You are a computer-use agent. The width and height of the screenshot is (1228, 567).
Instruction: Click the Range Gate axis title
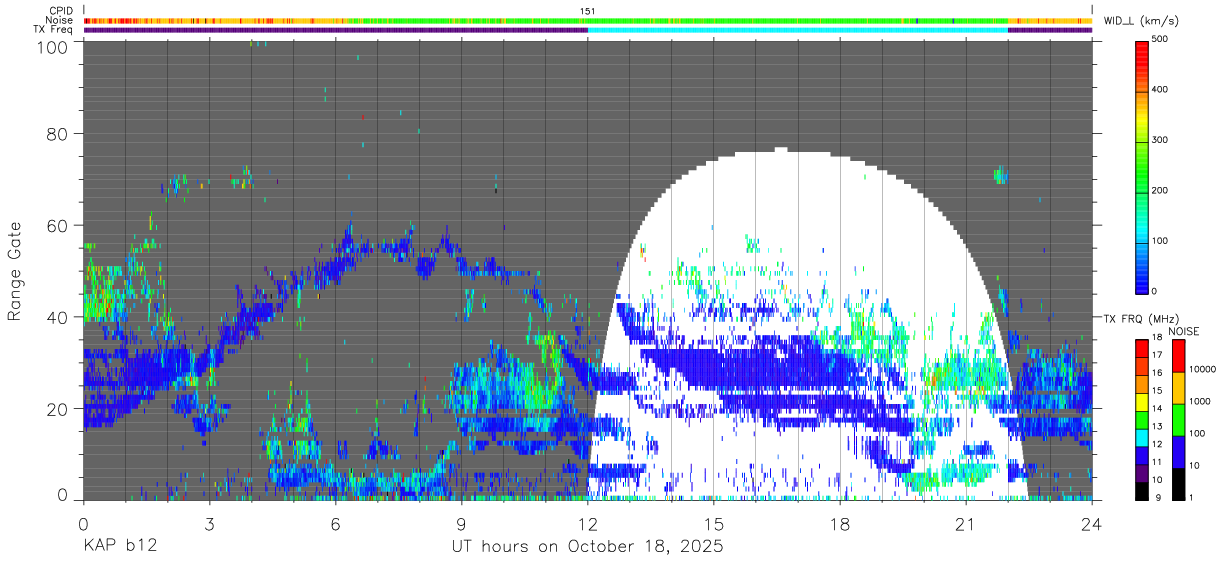(15, 271)
